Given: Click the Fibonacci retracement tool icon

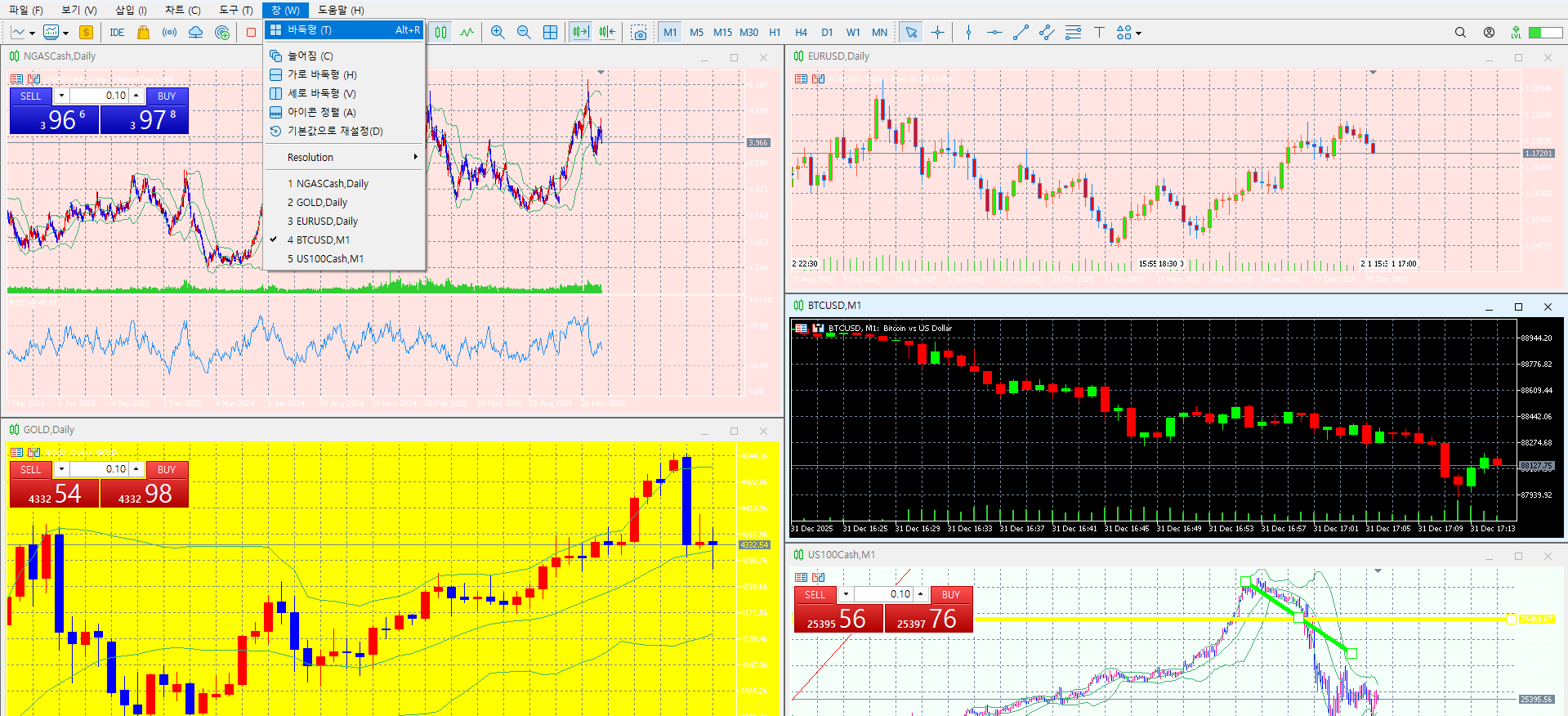Looking at the screenshot, I should pyautogui.click(x=1073, y=33).
